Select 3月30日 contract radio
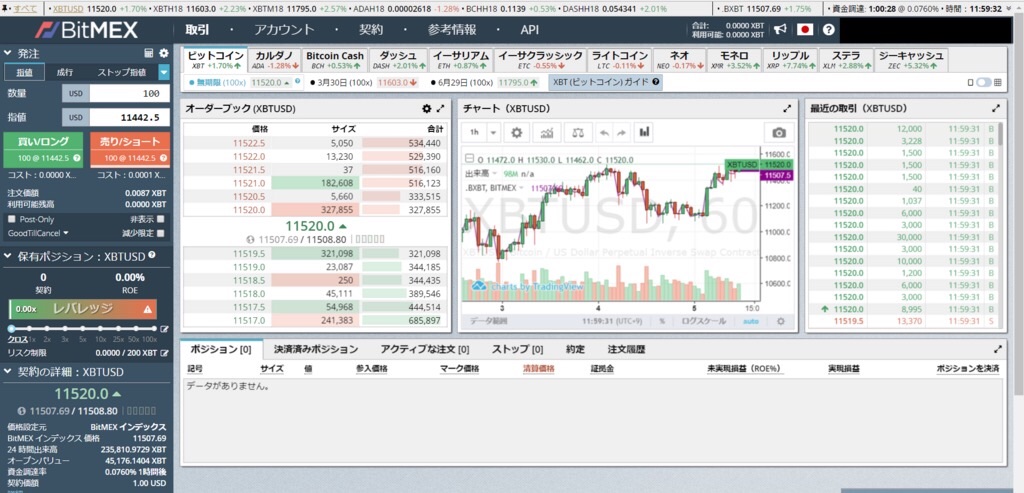 [313, 83]
